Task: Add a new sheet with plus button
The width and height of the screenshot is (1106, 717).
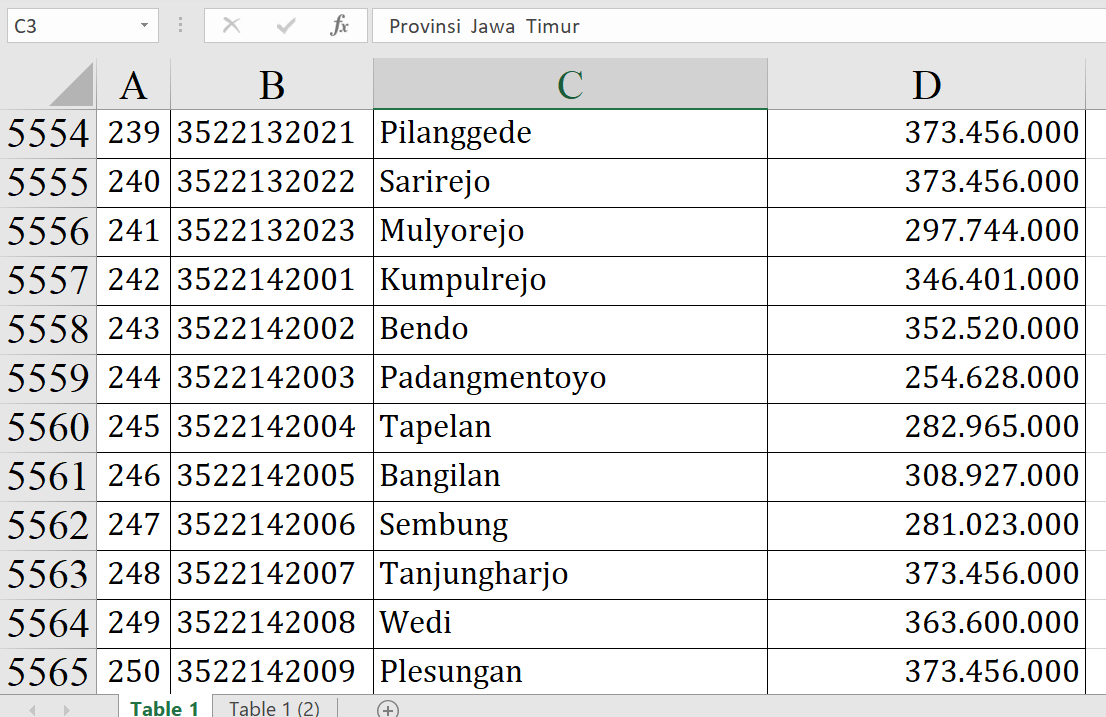Action: 387,708
